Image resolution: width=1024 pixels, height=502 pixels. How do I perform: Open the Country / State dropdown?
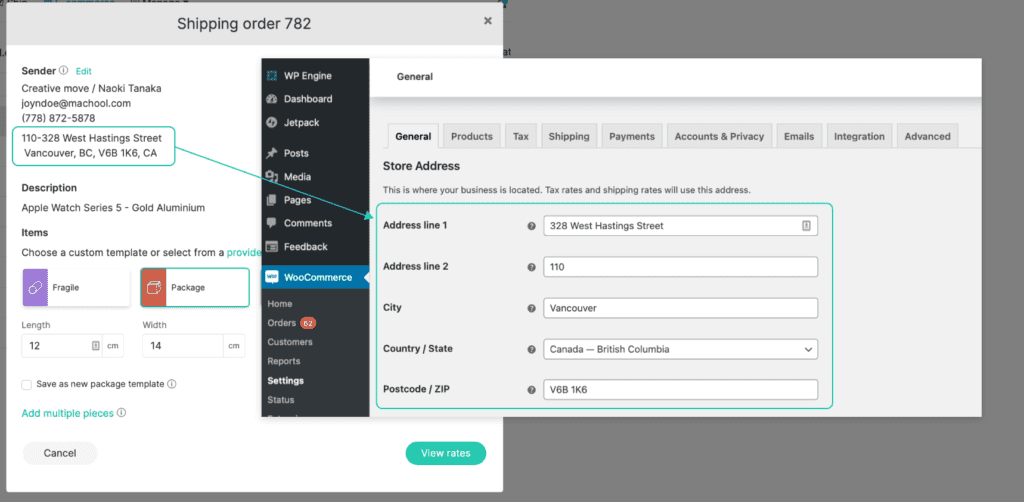pyautogui.click(x=680, y=349)
